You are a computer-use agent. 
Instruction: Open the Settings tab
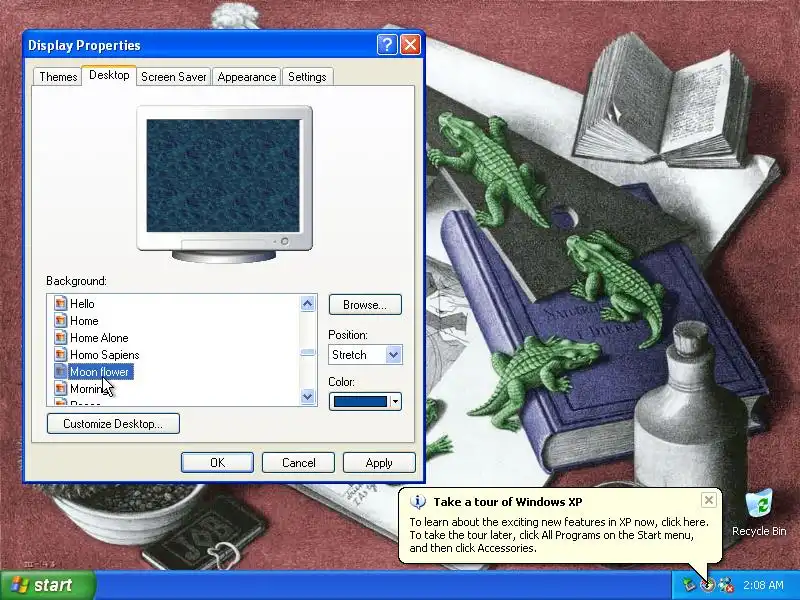click(x=307, y=77)
